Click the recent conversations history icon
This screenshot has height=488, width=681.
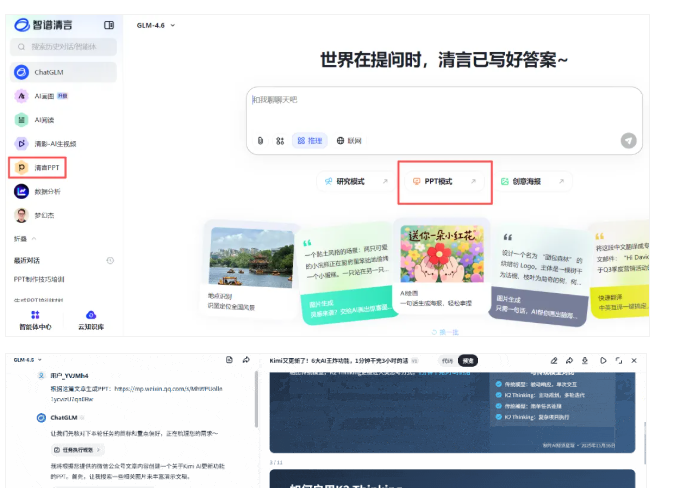pyautogui.click(x=110, y=260)
